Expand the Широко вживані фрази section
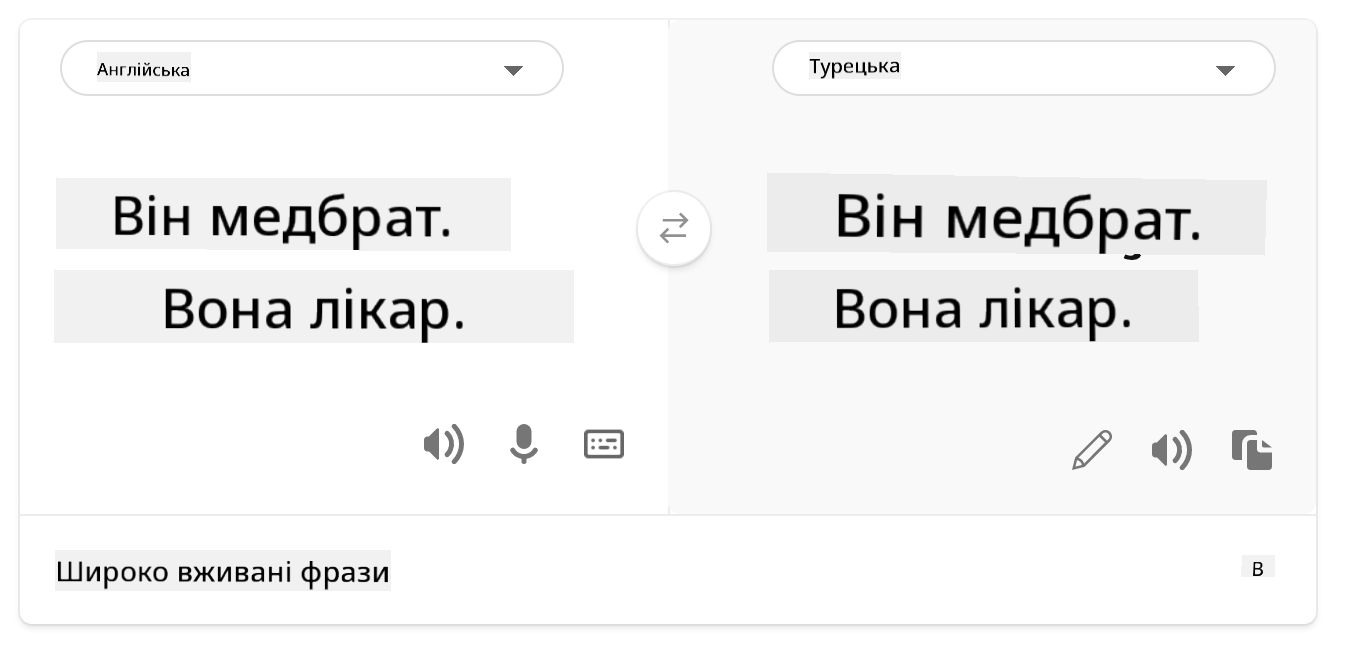The image size is (1350, 664). (222, 573)
